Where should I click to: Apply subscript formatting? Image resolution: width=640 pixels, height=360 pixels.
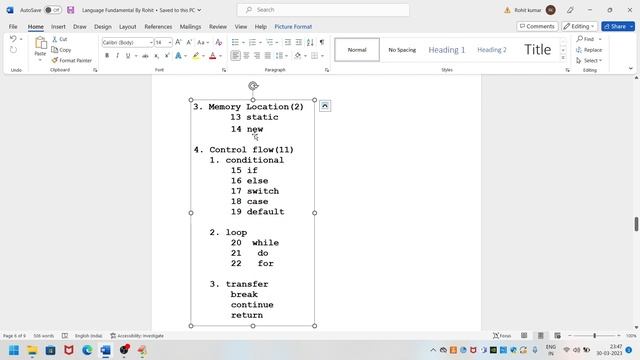(156, 56)
